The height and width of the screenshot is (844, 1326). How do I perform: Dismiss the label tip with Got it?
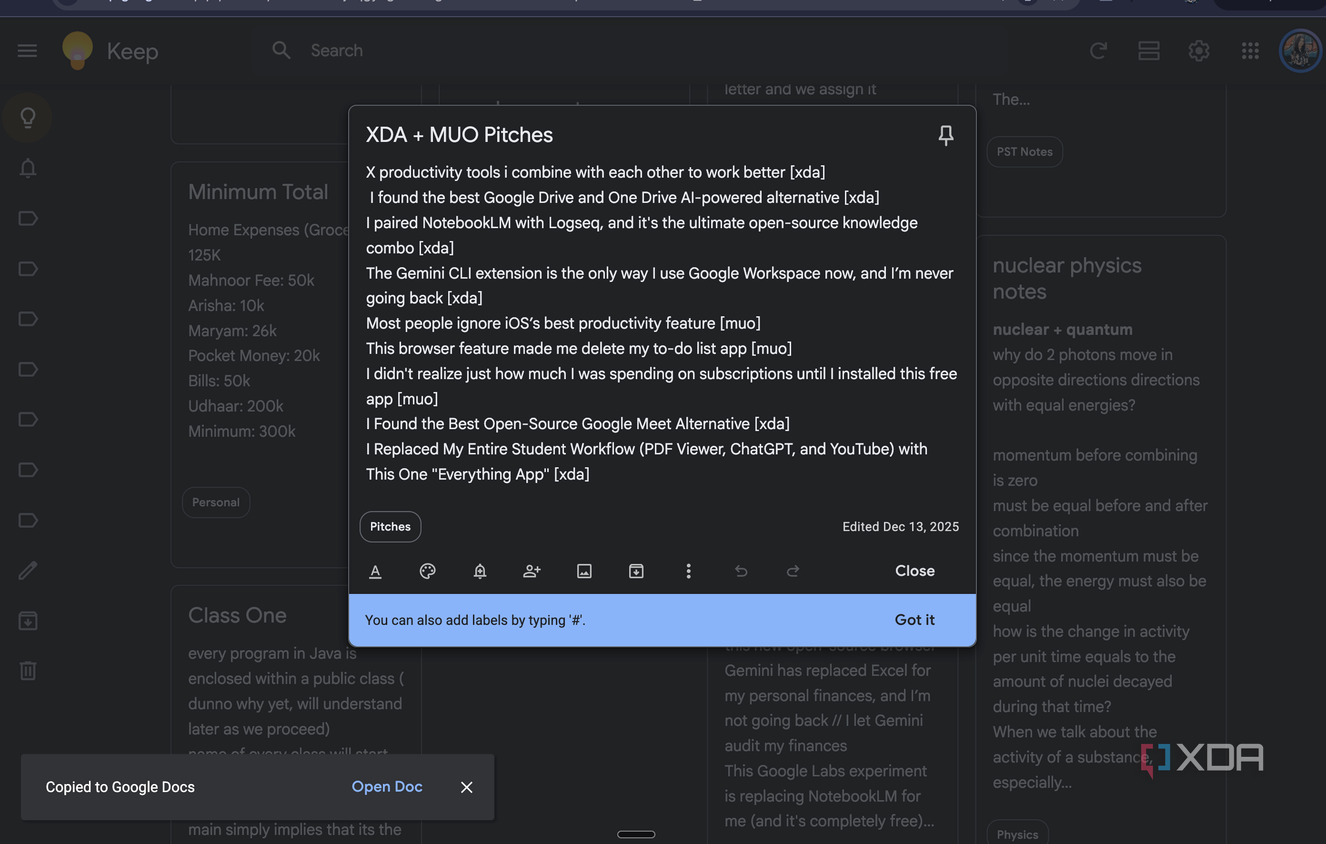pos(915,620)
